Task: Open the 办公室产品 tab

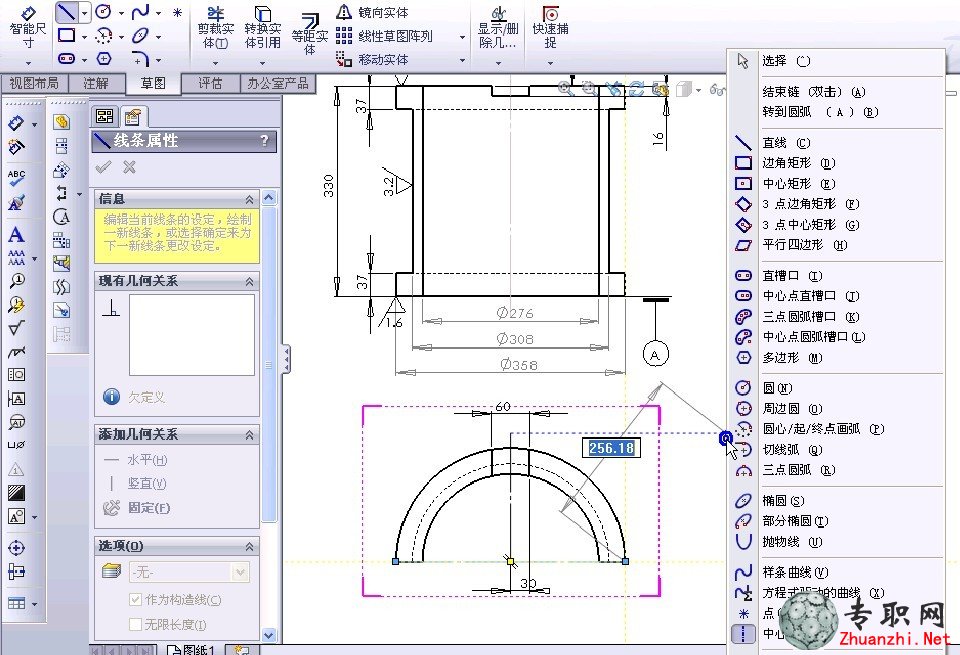Action: [x=278, y=83]
